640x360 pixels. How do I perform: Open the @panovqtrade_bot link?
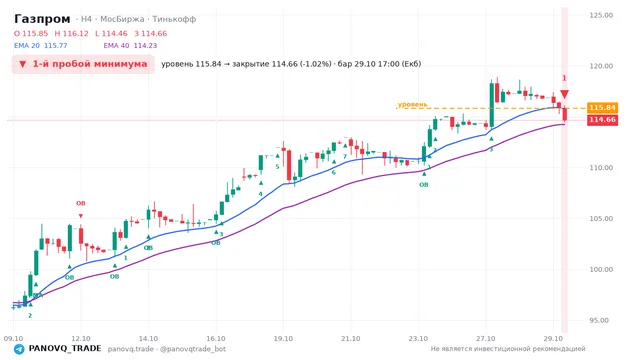(193, 349)
